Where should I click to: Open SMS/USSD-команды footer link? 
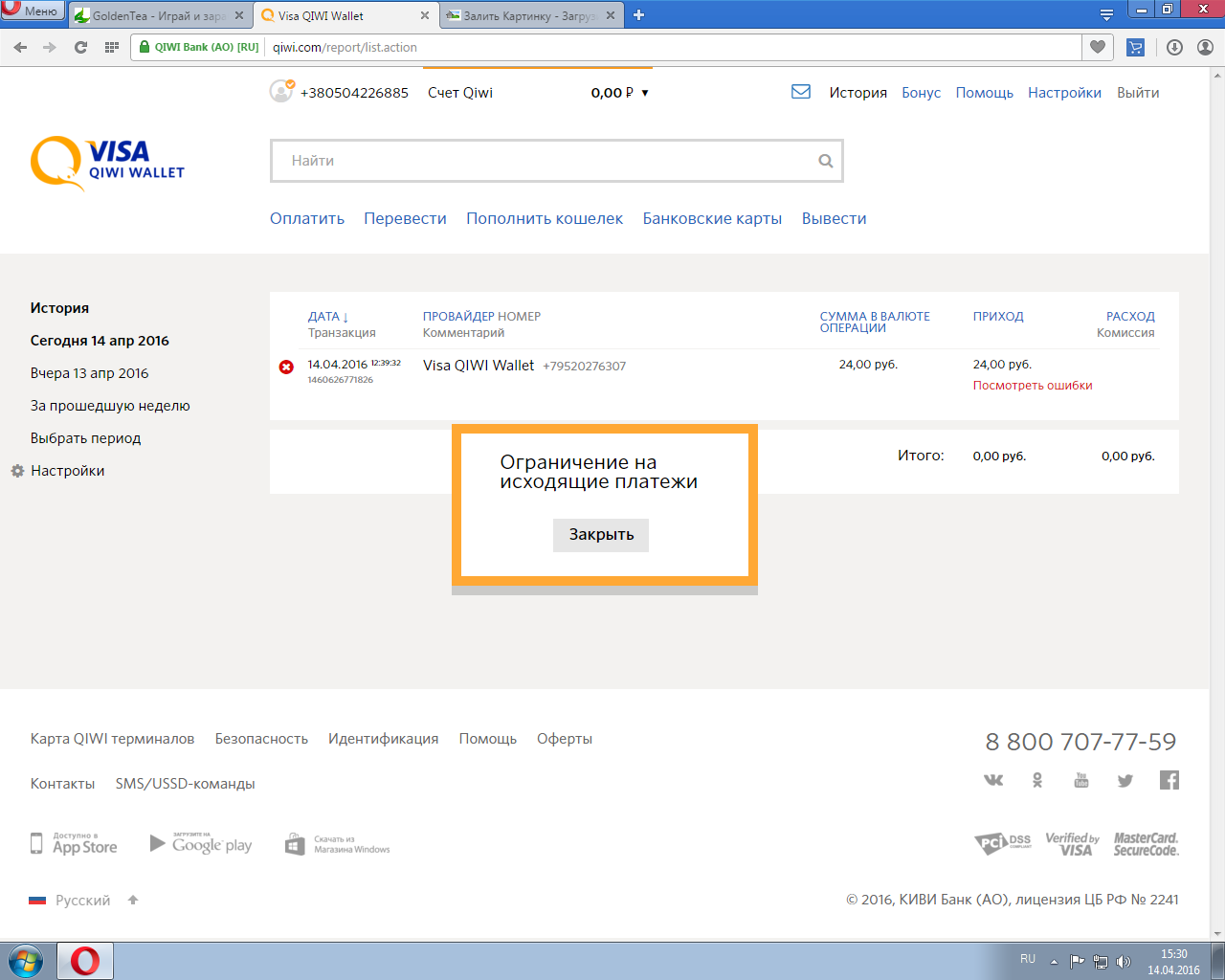(x=185, y=784)
